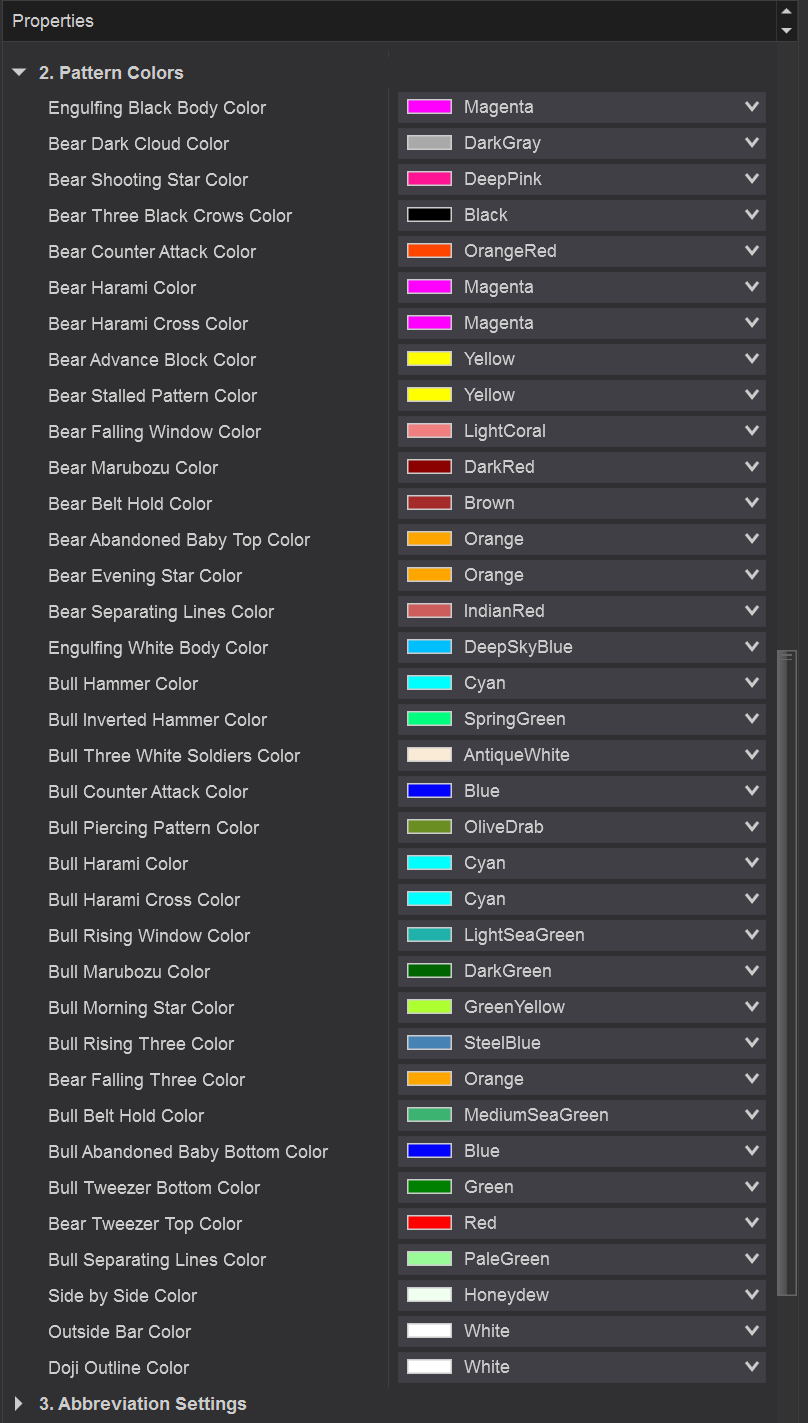
Task: Click the SpringGreen swatch for Bull Inverted Hammer
Action: [429, 719]
